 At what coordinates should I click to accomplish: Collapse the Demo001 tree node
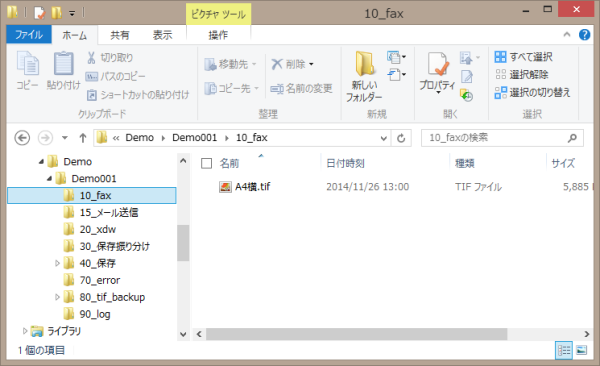[x=49, y=178]
